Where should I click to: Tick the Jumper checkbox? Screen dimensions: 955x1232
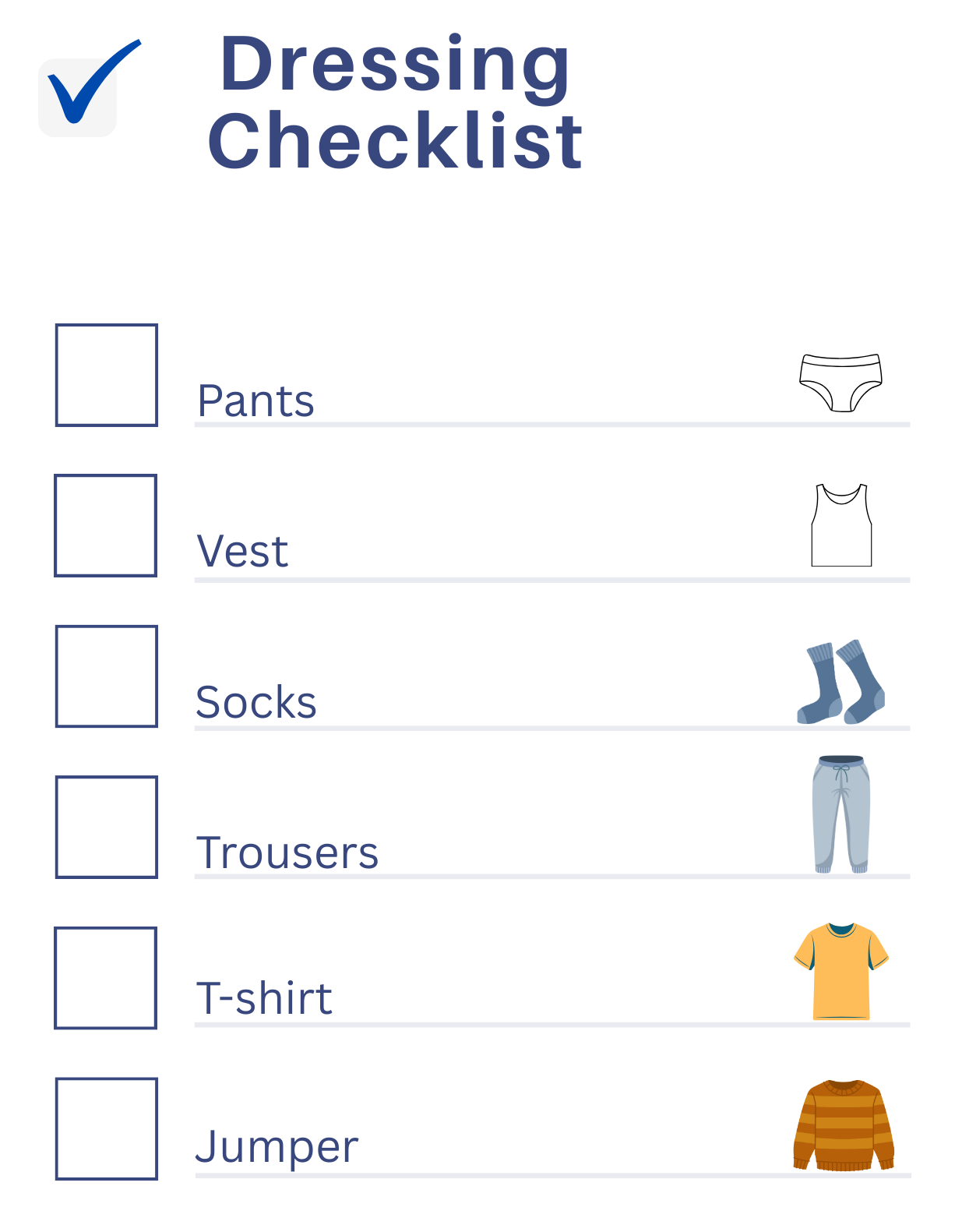pos(107,1128)
